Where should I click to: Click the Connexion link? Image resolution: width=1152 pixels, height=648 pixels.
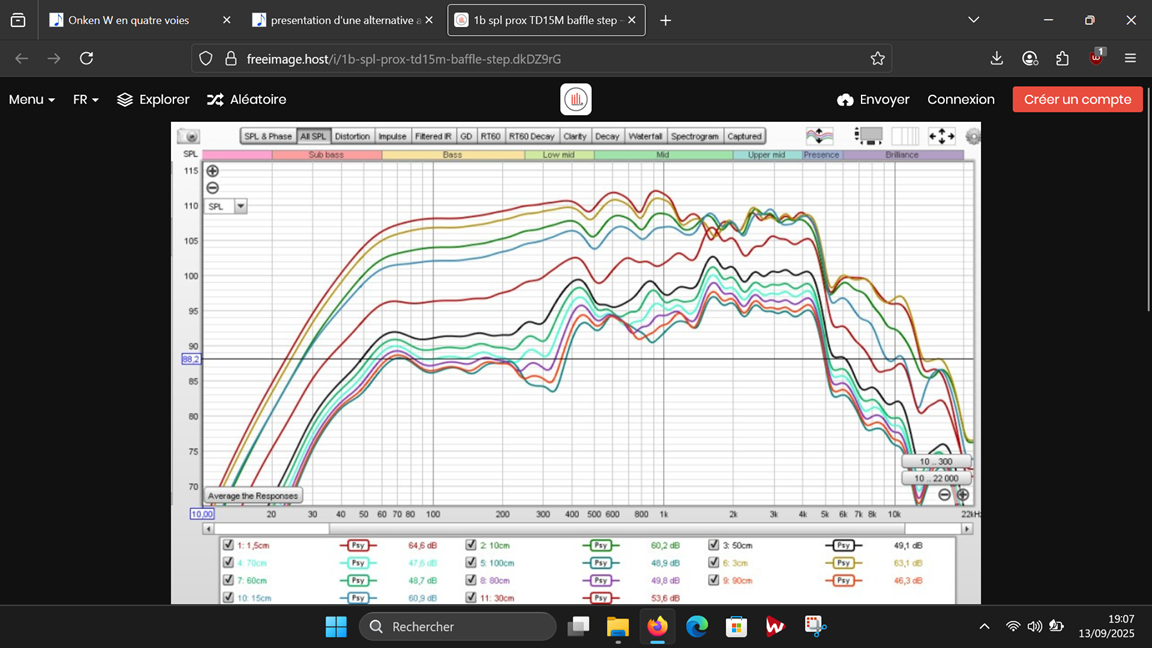click(x=960, y=99)
